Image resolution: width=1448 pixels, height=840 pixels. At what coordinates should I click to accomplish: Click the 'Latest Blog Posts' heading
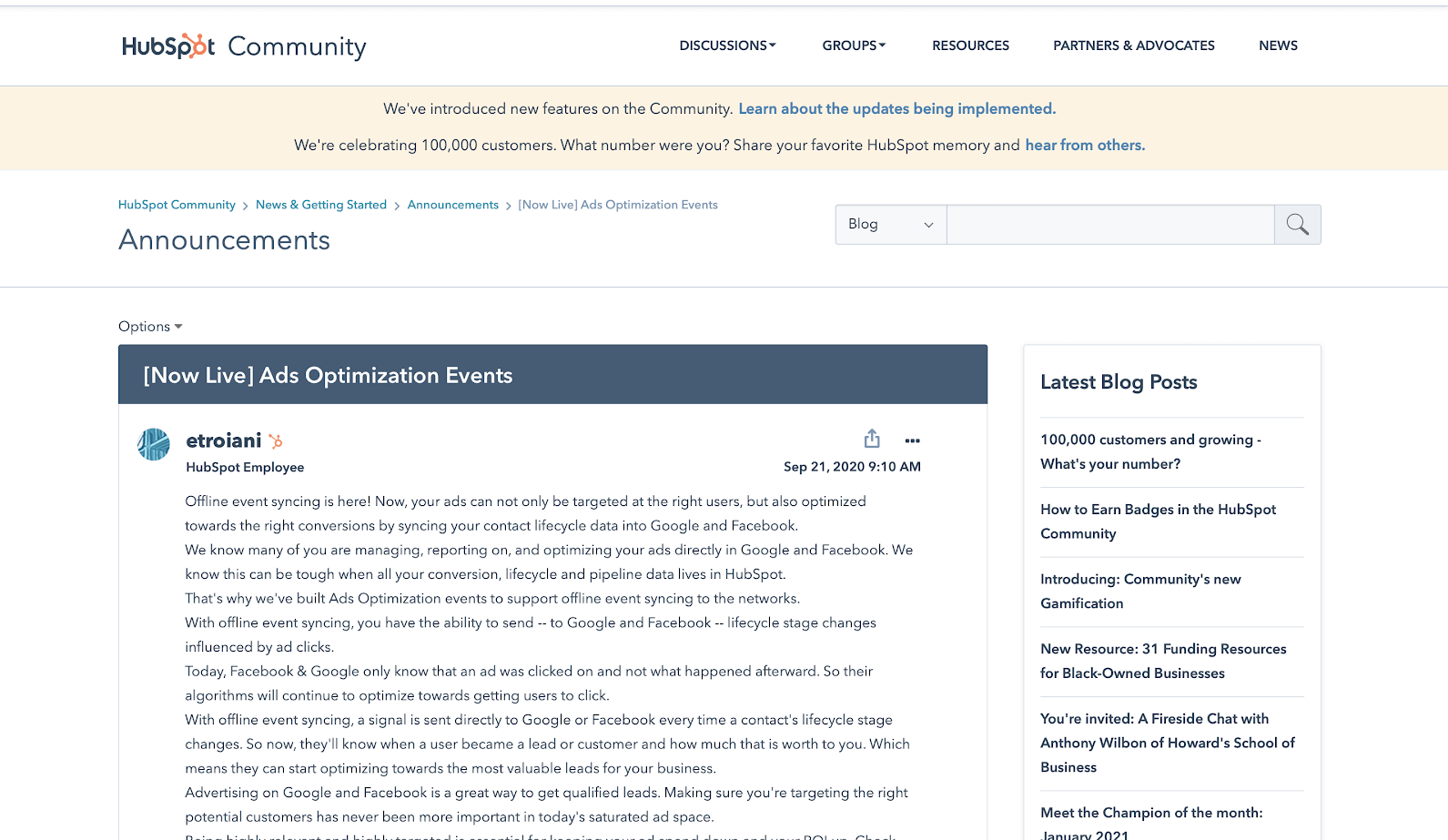point(1119,382)
